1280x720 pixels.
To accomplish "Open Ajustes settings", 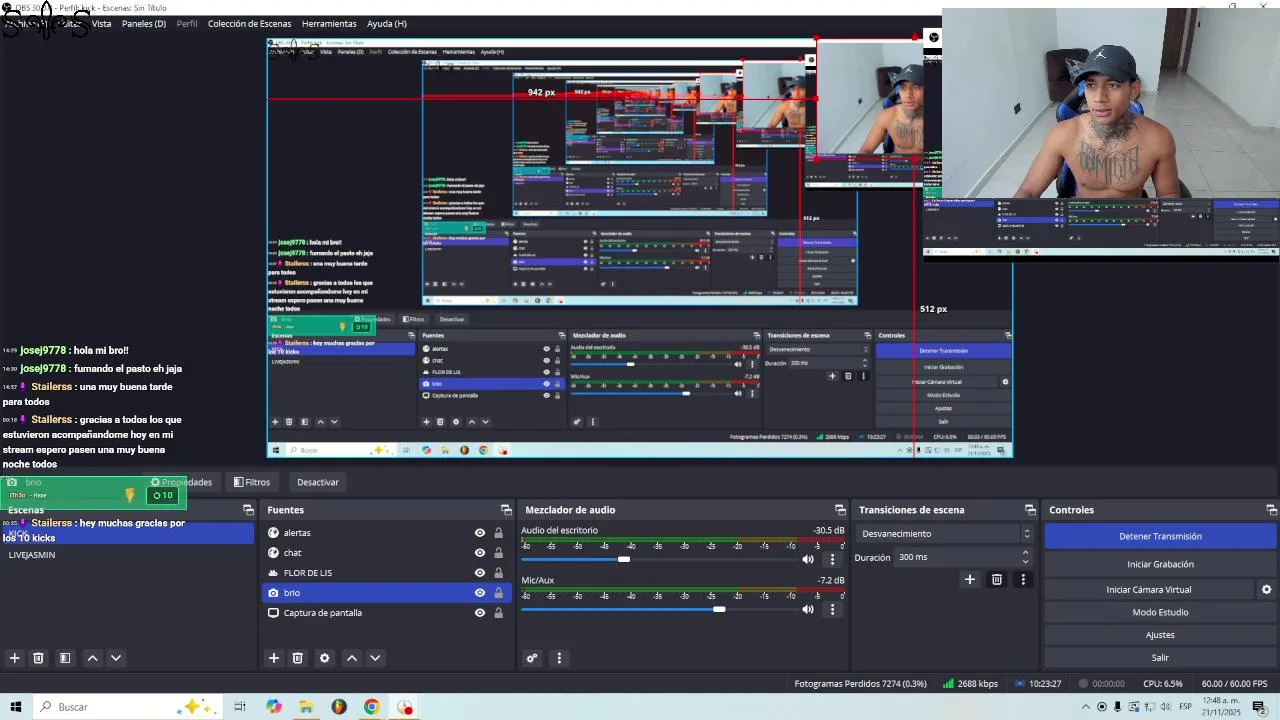I will tap(1160, 635).
